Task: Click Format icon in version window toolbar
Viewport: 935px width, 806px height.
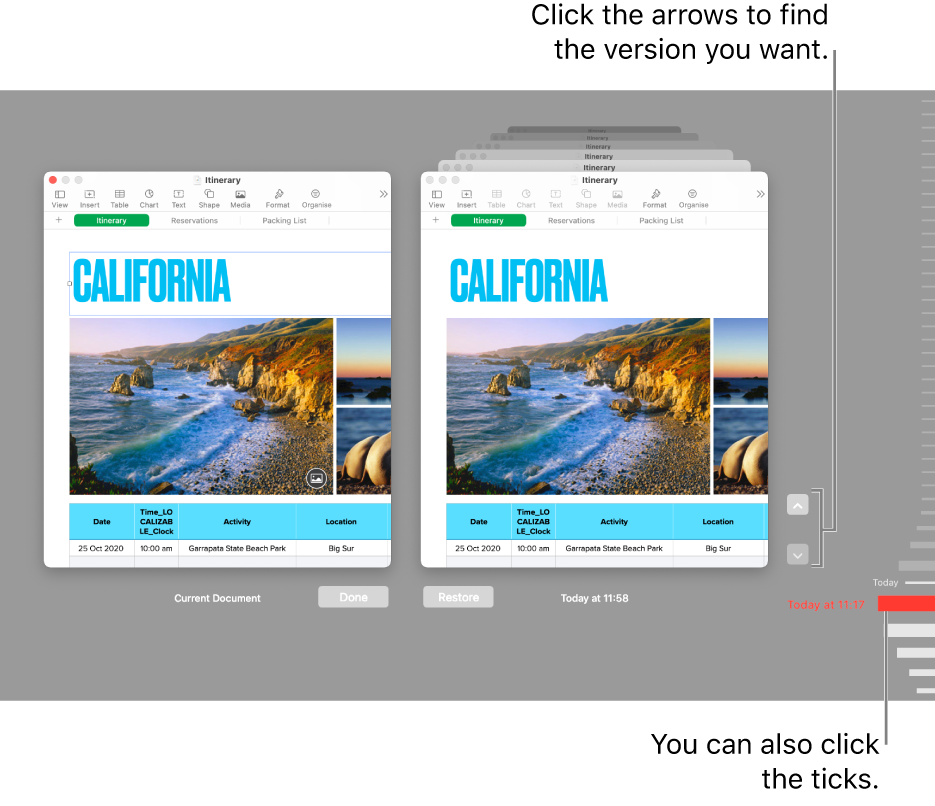Action: (655, 199)
